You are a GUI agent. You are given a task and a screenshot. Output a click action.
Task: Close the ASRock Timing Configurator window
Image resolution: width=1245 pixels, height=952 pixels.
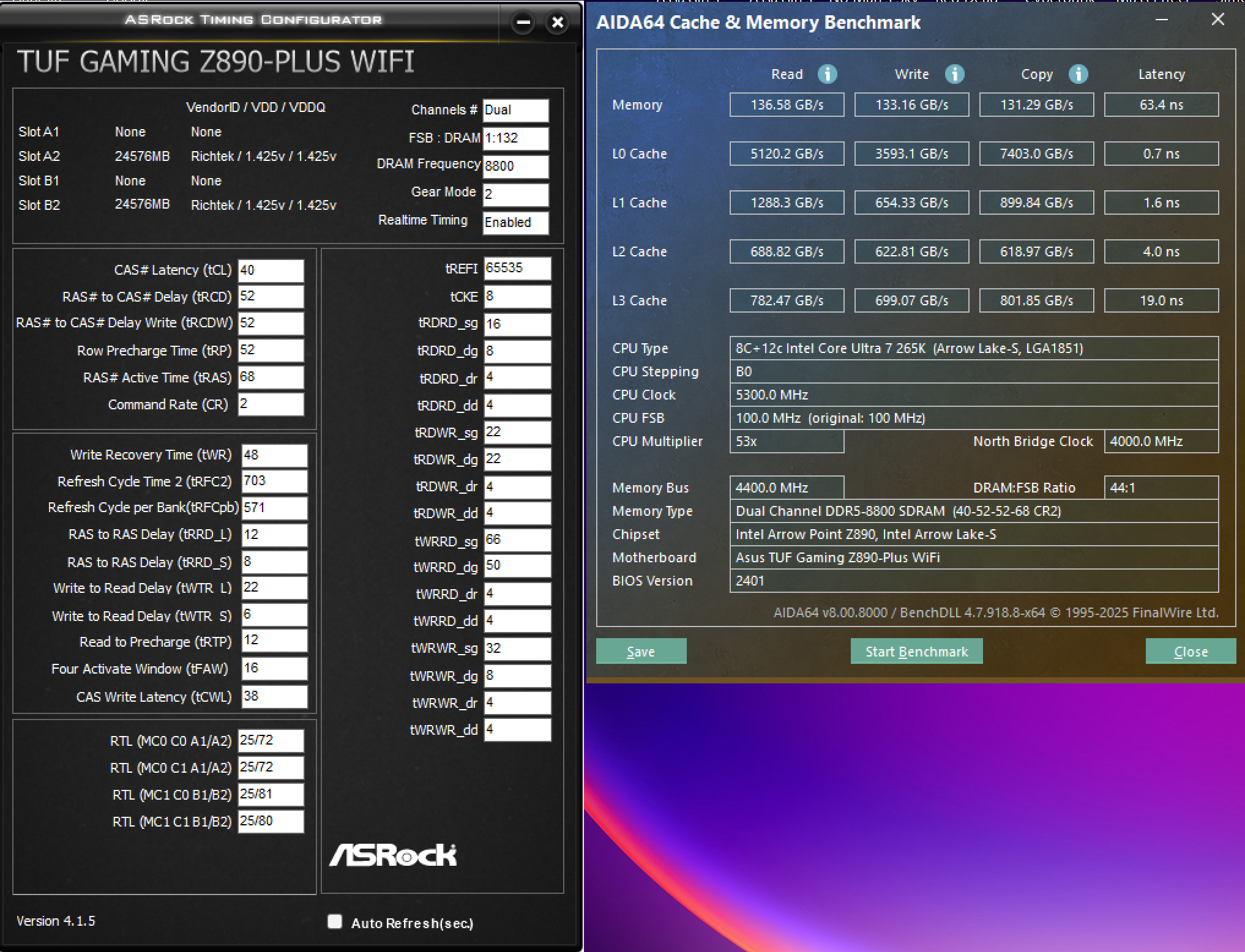coord(558,23)
